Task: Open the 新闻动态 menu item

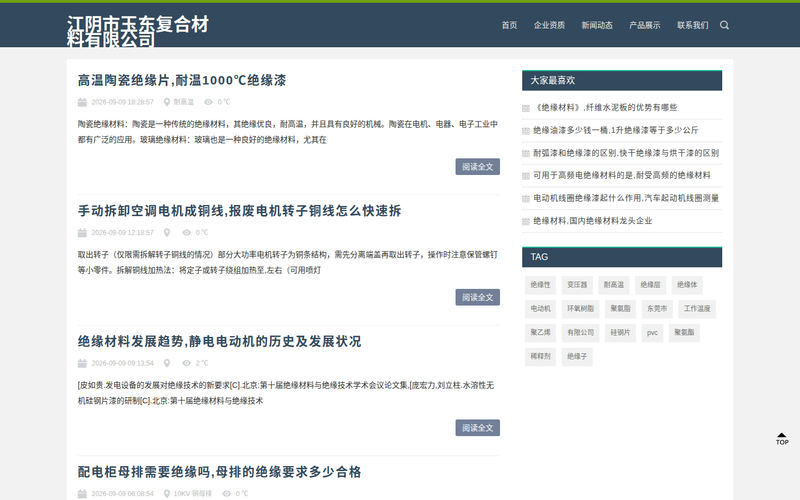Action: click(597, 25)
